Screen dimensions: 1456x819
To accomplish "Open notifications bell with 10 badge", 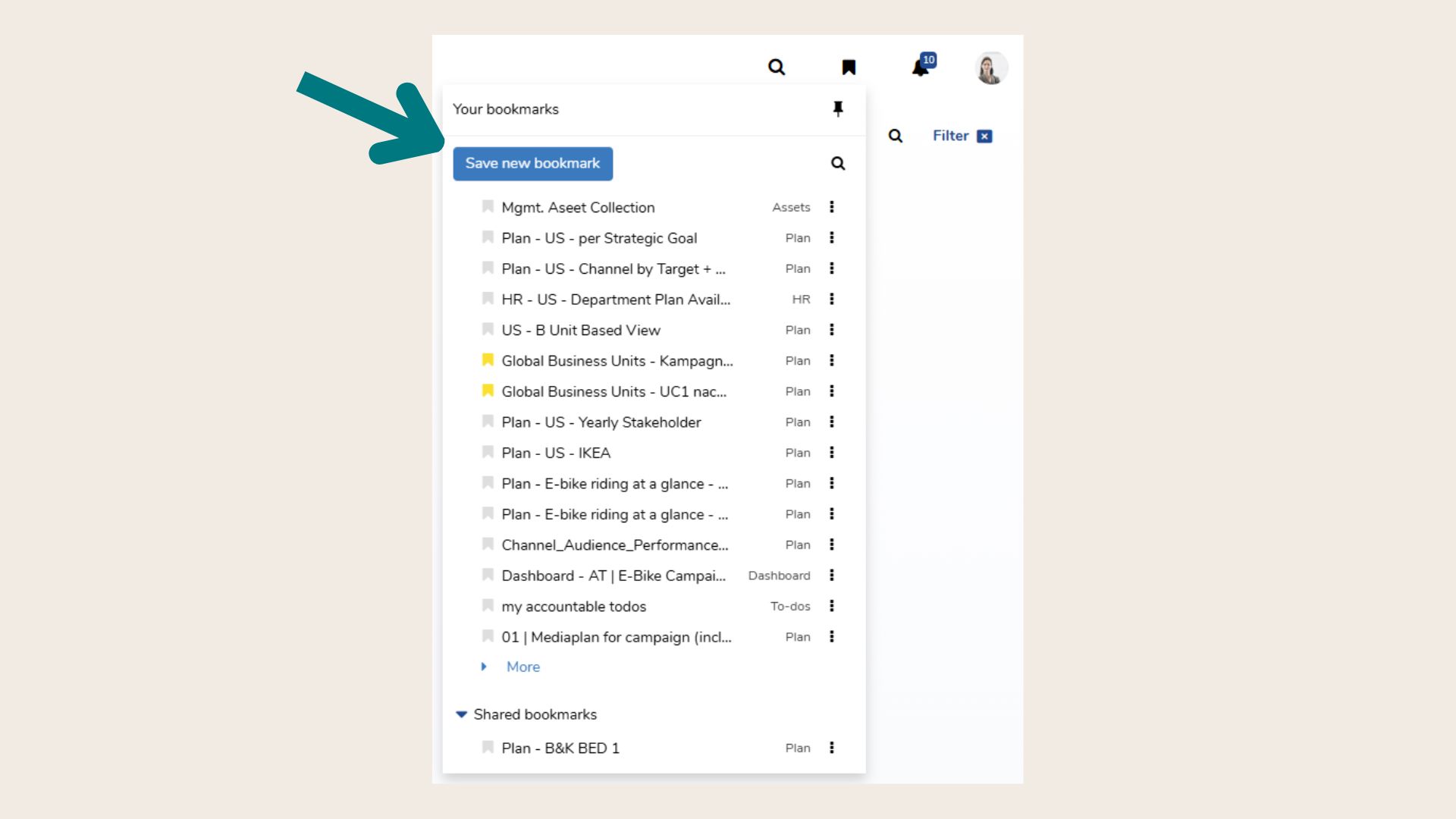I will [x=921, y=67].
